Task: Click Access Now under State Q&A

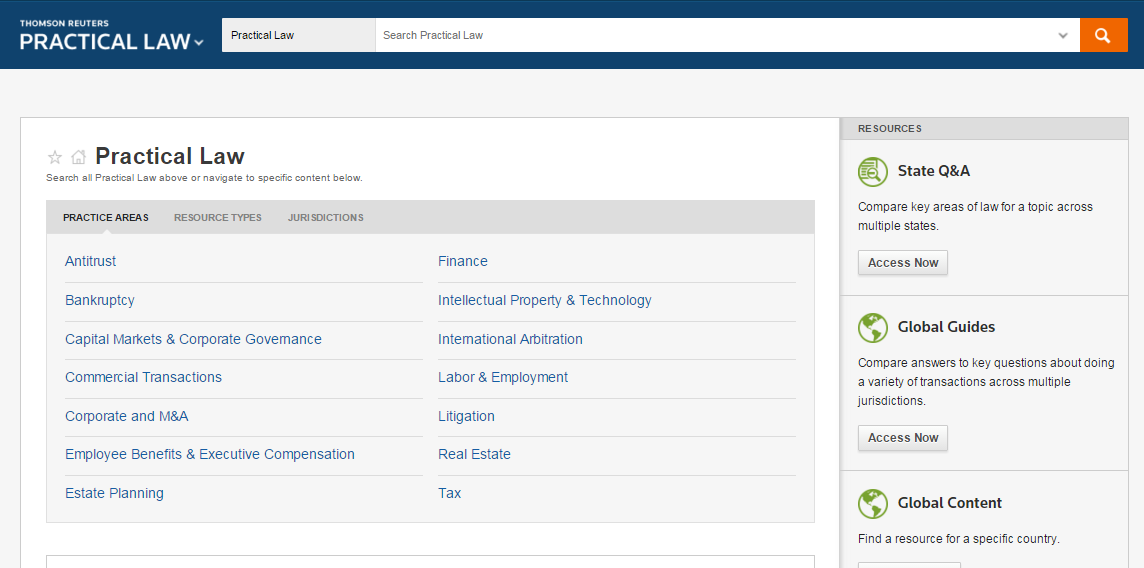Action: 903,262
